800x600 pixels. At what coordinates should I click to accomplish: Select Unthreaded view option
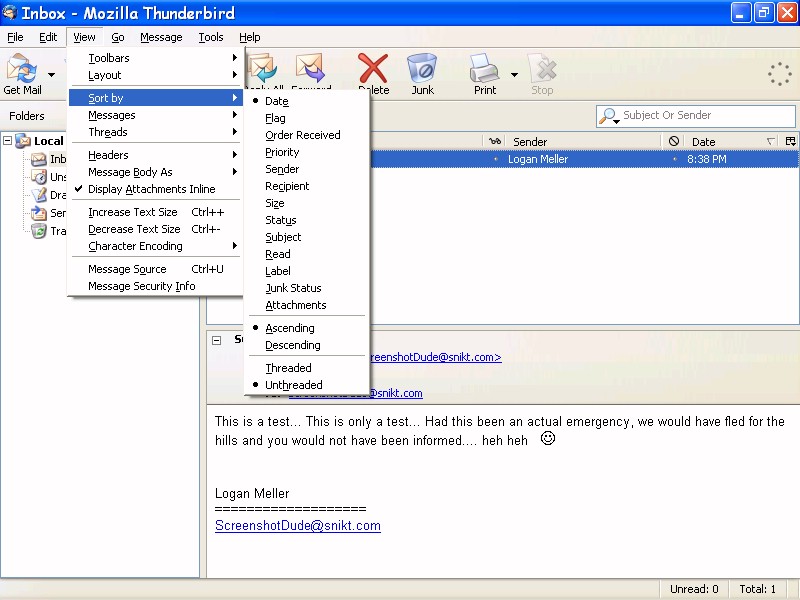tap(307, 385)
